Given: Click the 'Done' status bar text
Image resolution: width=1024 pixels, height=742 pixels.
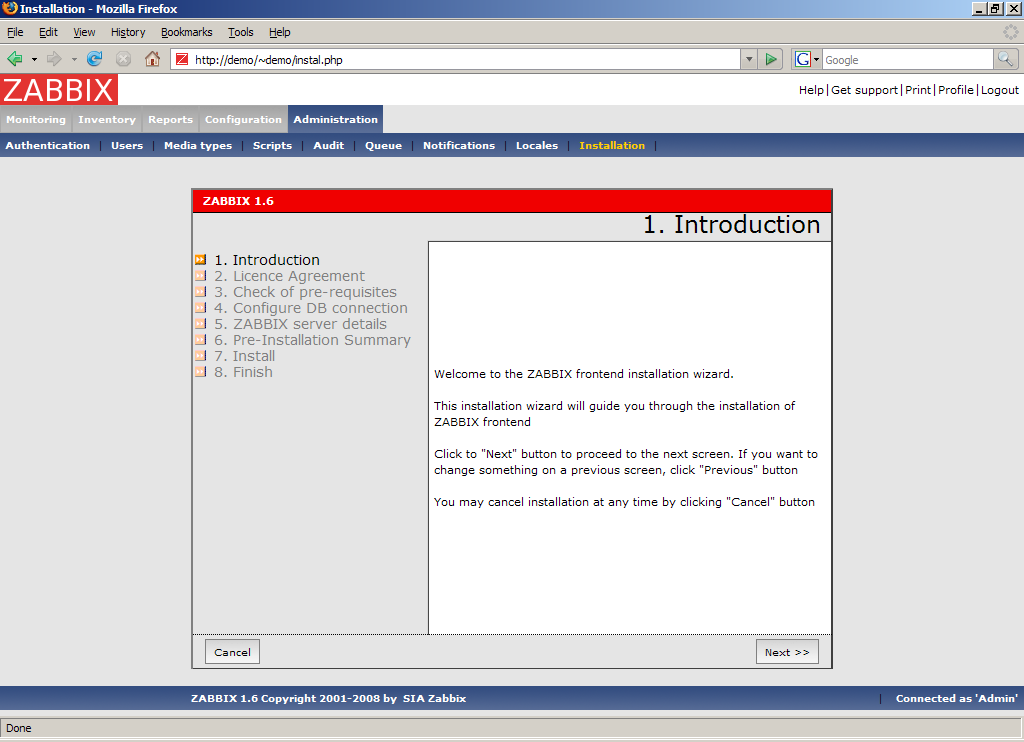Looking at the screenshot, I should pyautogui.click(x=18, y=728).
